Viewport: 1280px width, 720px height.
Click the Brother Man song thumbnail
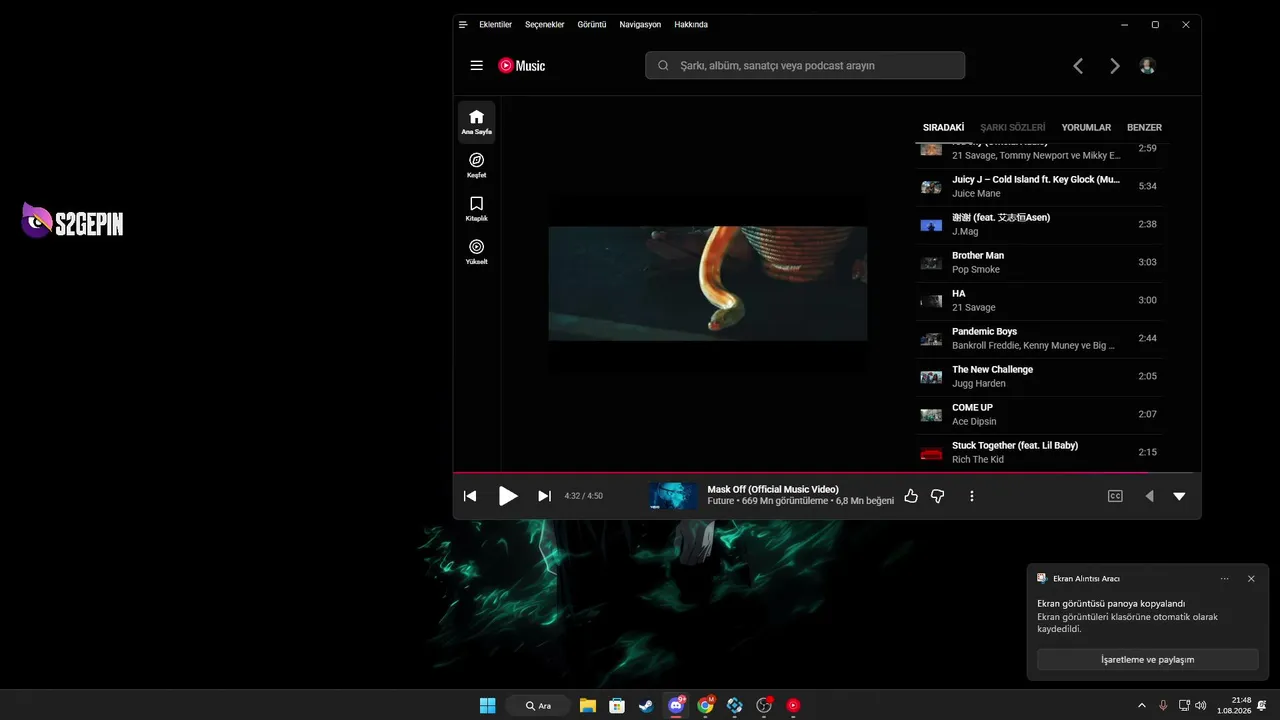[x=931, y=263]
